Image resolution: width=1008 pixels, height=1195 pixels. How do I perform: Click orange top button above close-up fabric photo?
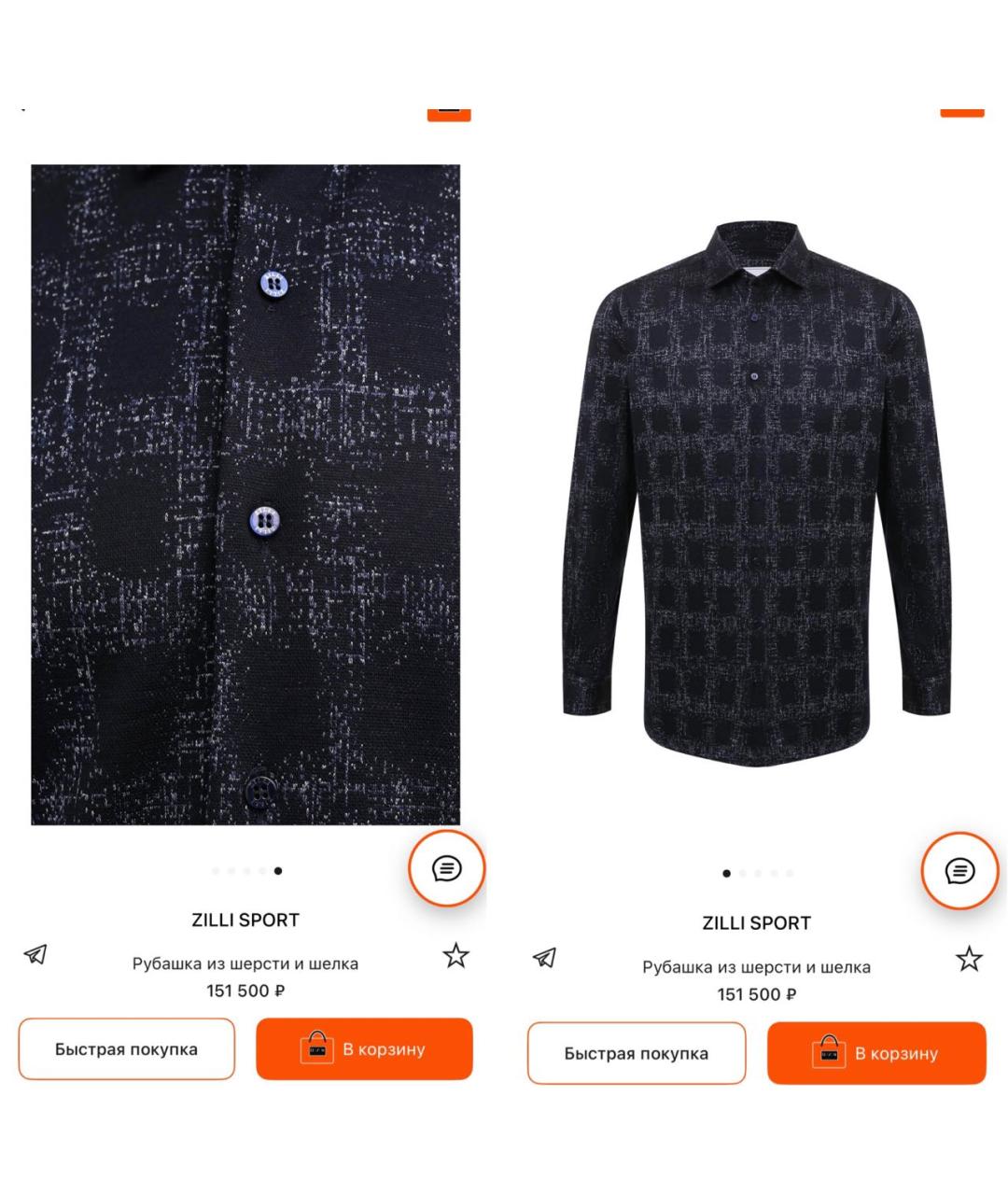[x=449, y=112]
